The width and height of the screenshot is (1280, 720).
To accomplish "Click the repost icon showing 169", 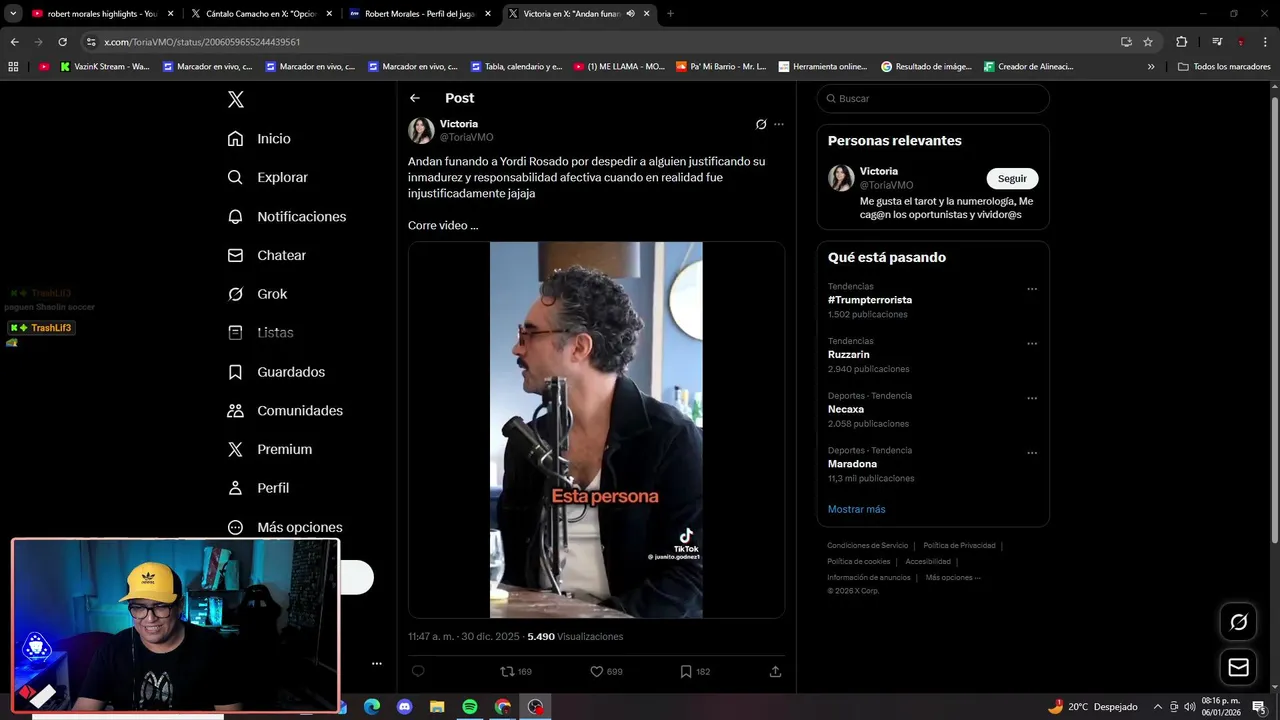I will pyautogui.click(x=516, y=671).
